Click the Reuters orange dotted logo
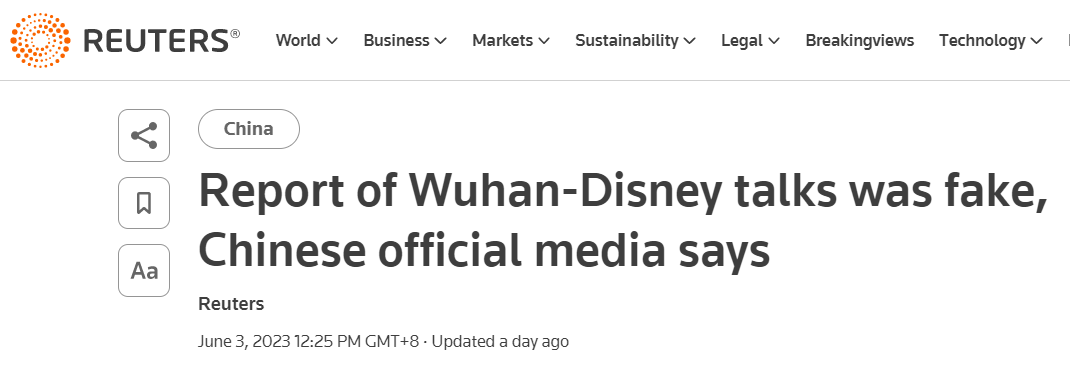The image size is (1070, 374). (40, 40)
